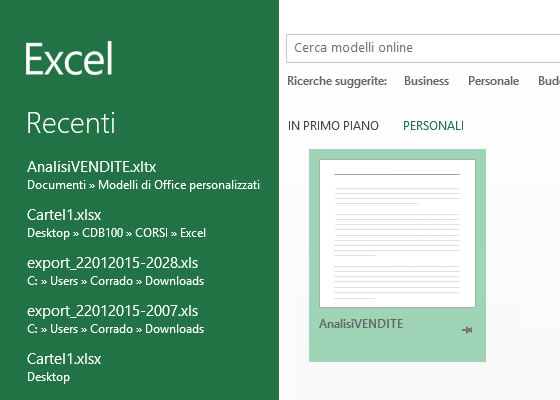Click the Excel title in sidebar
Viewport: 560px width, 400px height.
click(x=69, y=59)
